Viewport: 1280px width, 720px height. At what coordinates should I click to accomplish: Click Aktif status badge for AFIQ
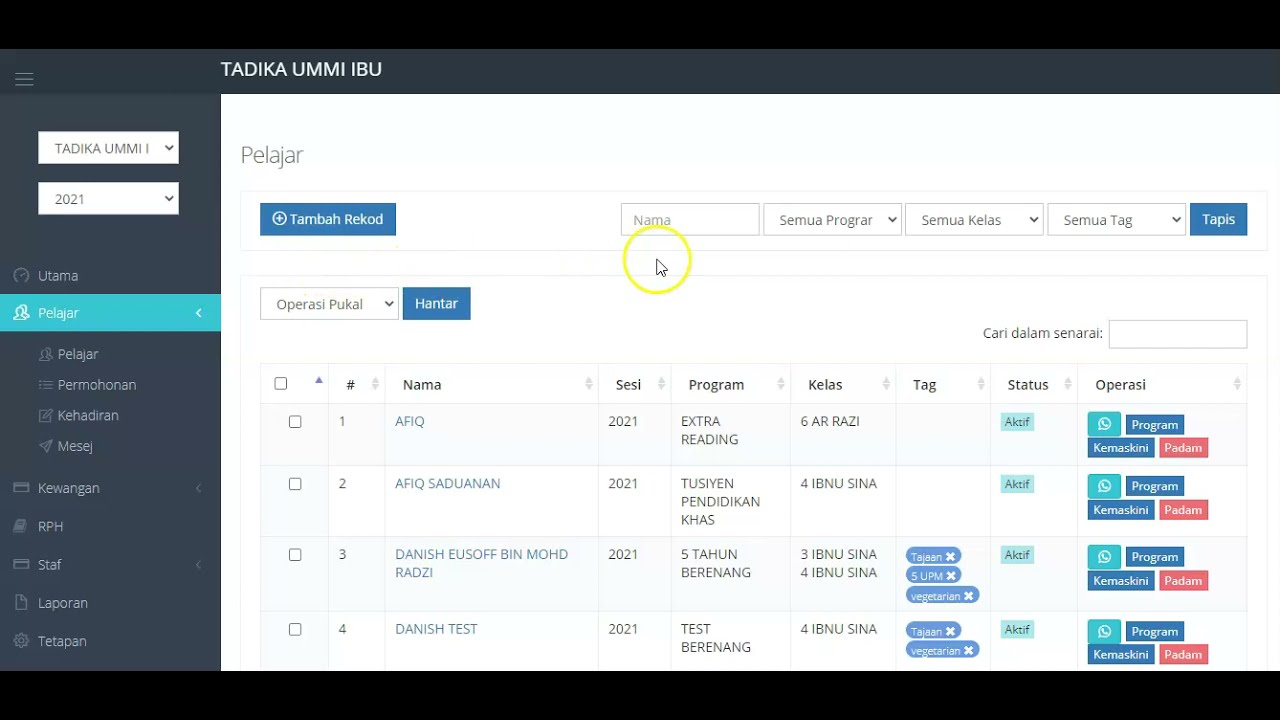1017,422
